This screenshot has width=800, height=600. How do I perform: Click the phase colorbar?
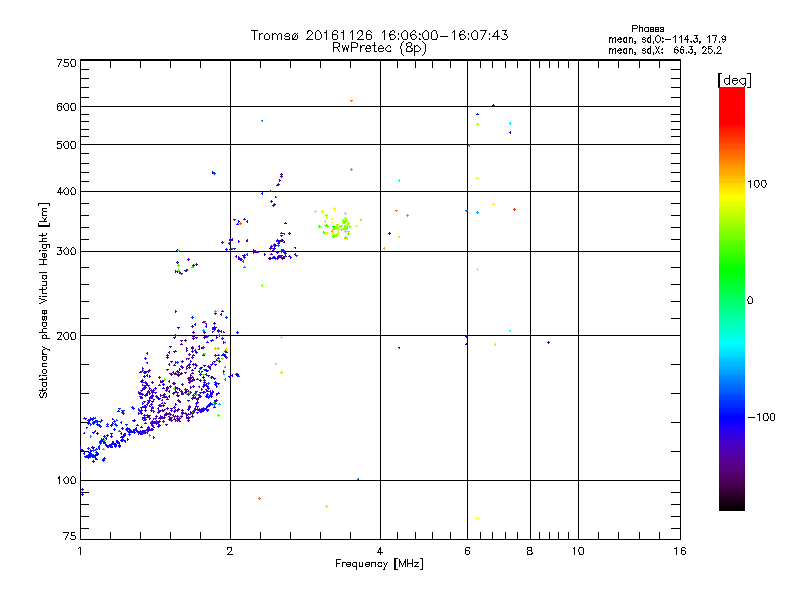[732, 298]
